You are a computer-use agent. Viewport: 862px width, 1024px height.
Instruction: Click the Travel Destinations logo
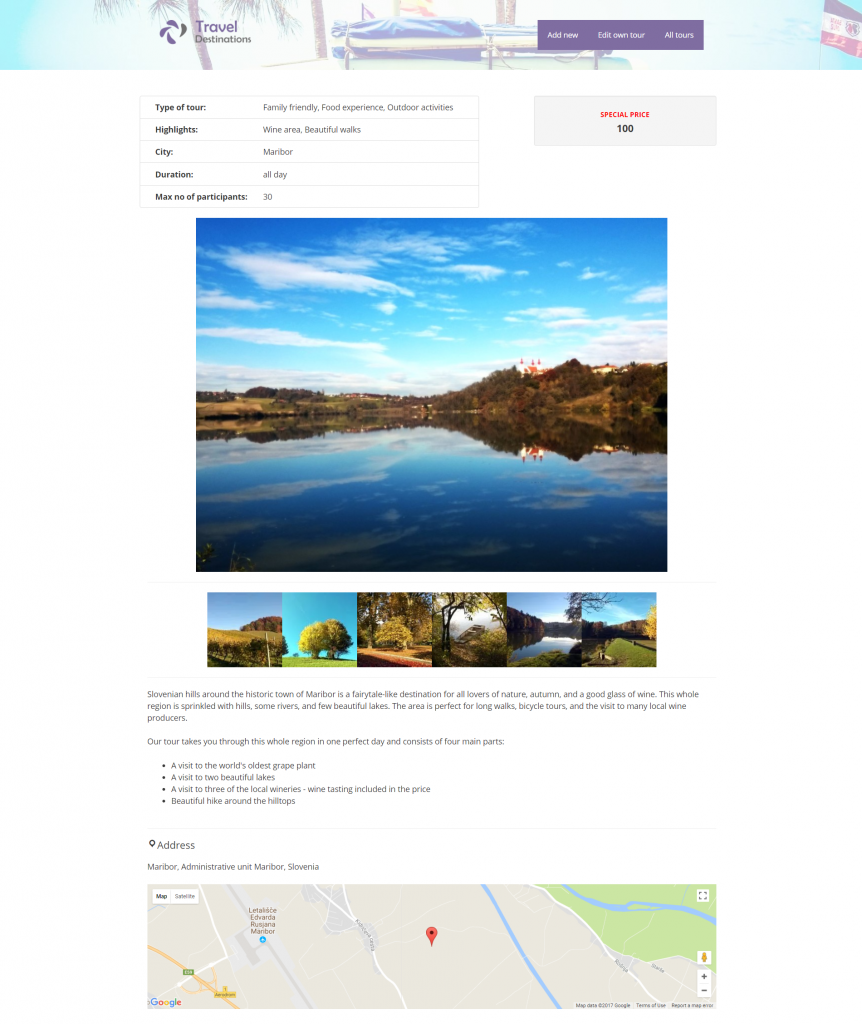205,32
